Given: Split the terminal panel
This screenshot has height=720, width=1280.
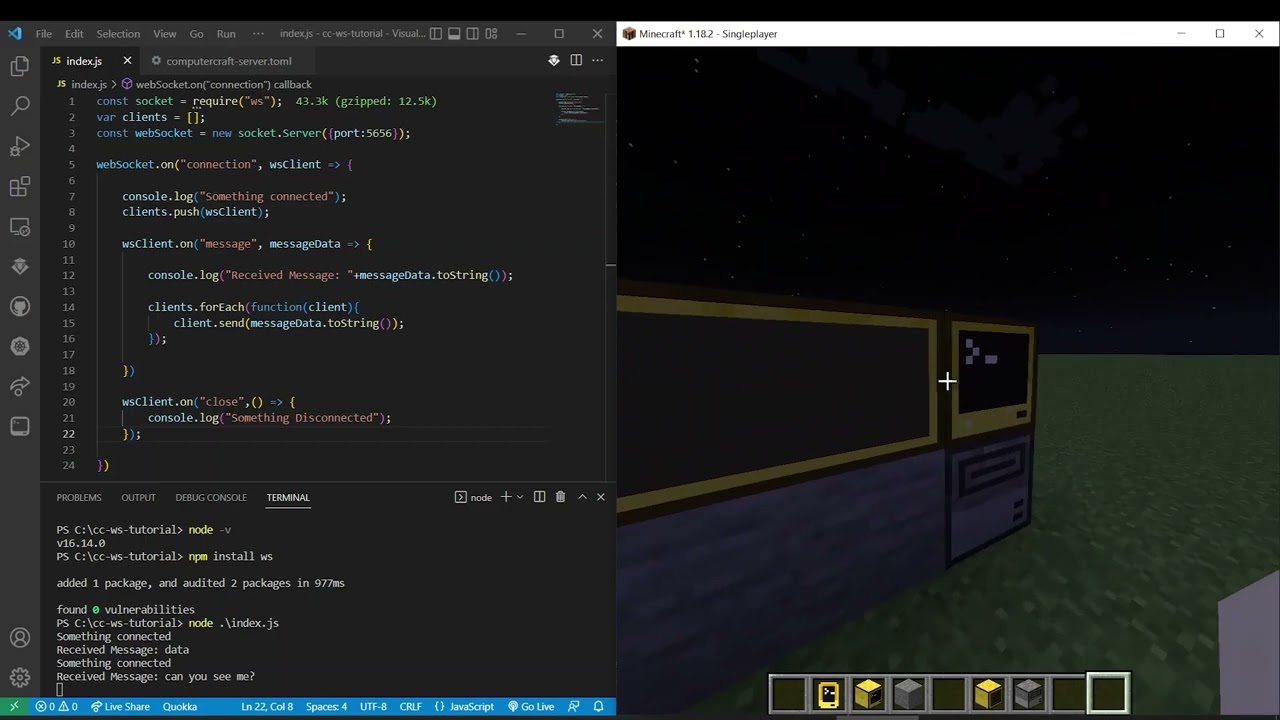Looking at the screenshot, I should coord(539,497).
